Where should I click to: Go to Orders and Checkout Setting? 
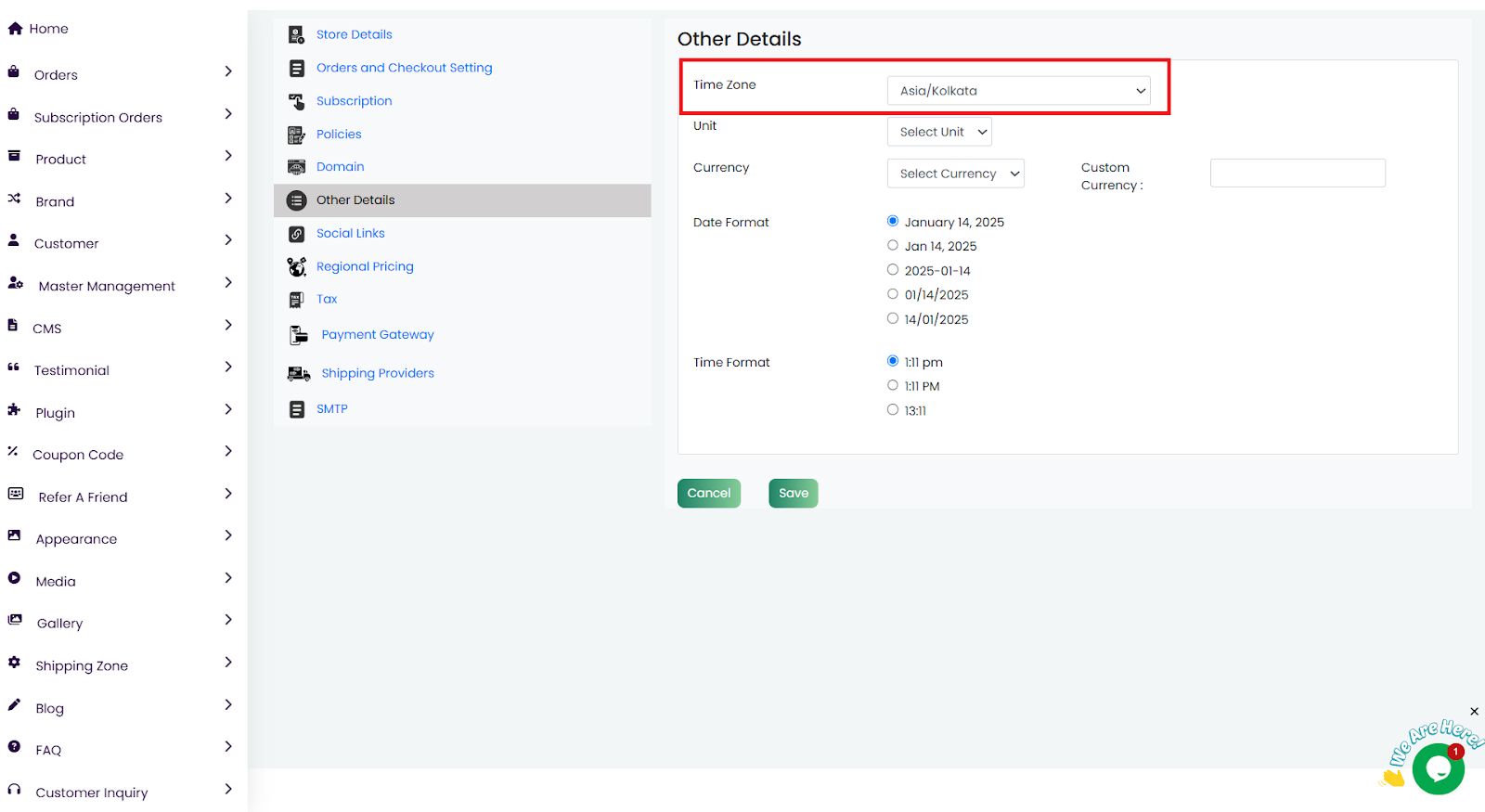coord(404,68)
